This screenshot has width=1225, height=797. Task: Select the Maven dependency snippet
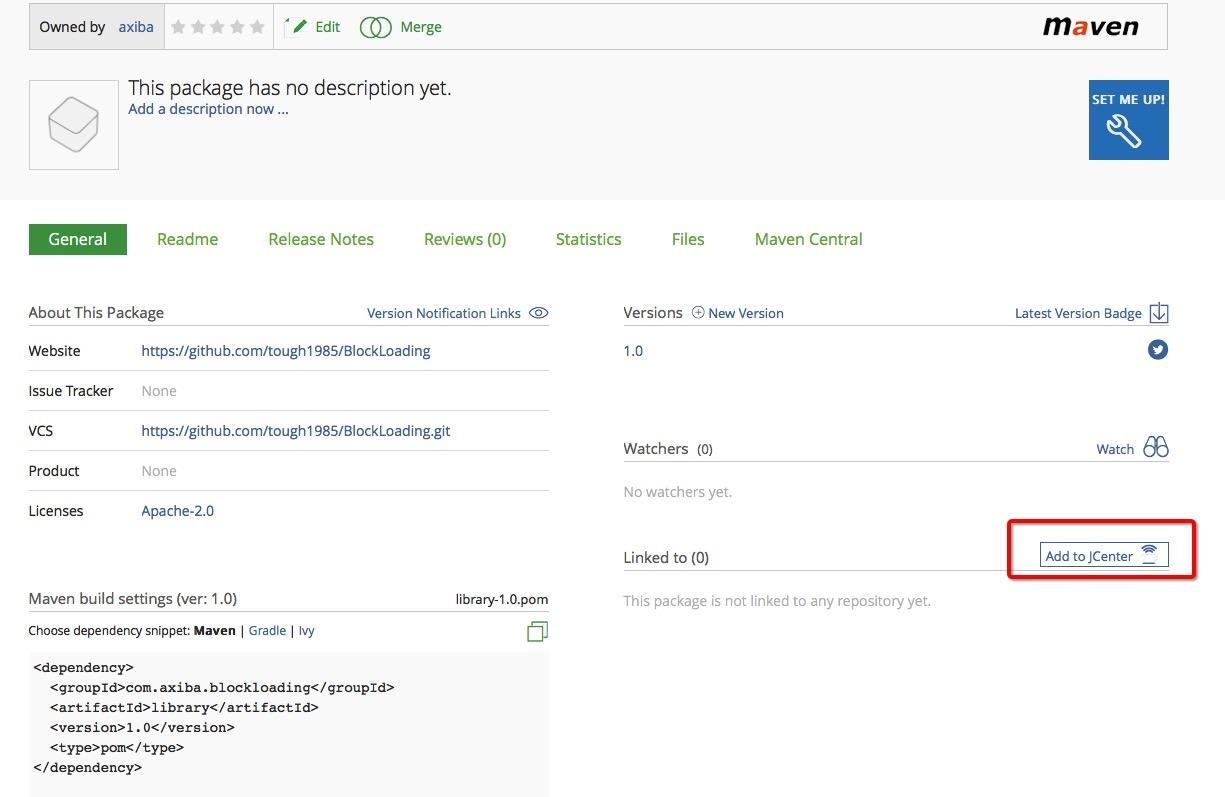click(215, 631)
